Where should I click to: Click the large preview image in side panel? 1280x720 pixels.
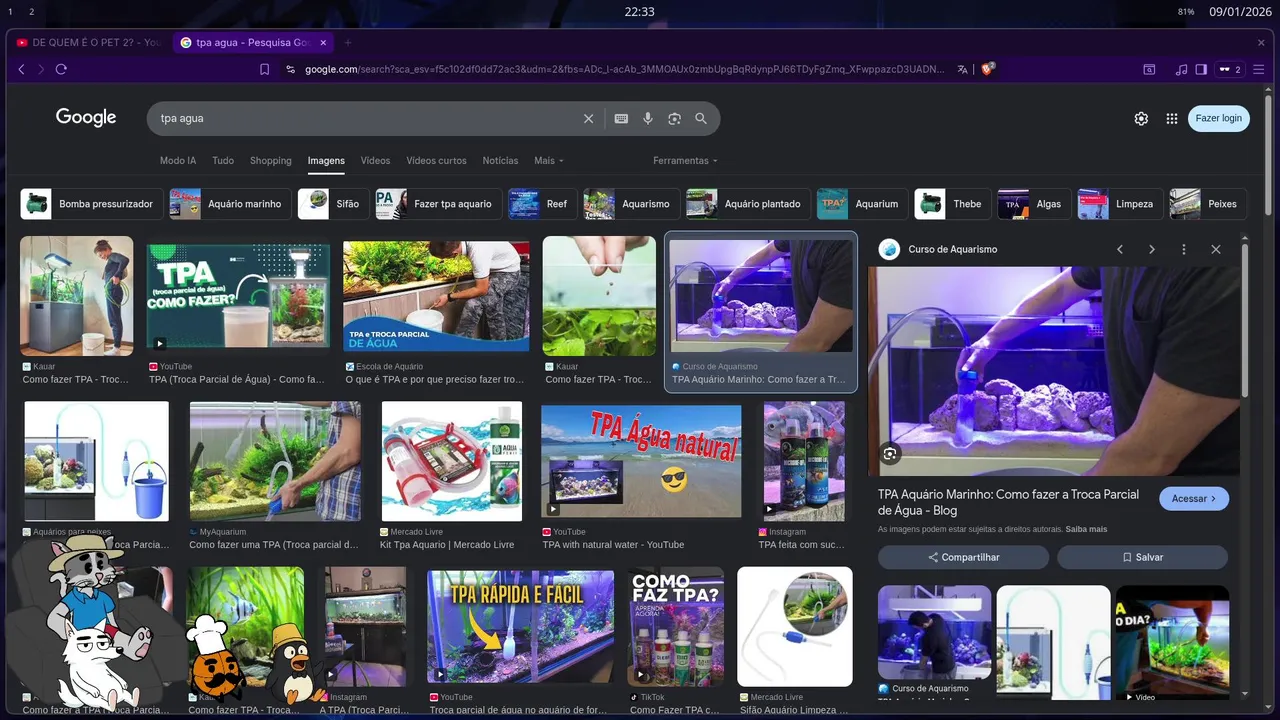click(1053, 371)
